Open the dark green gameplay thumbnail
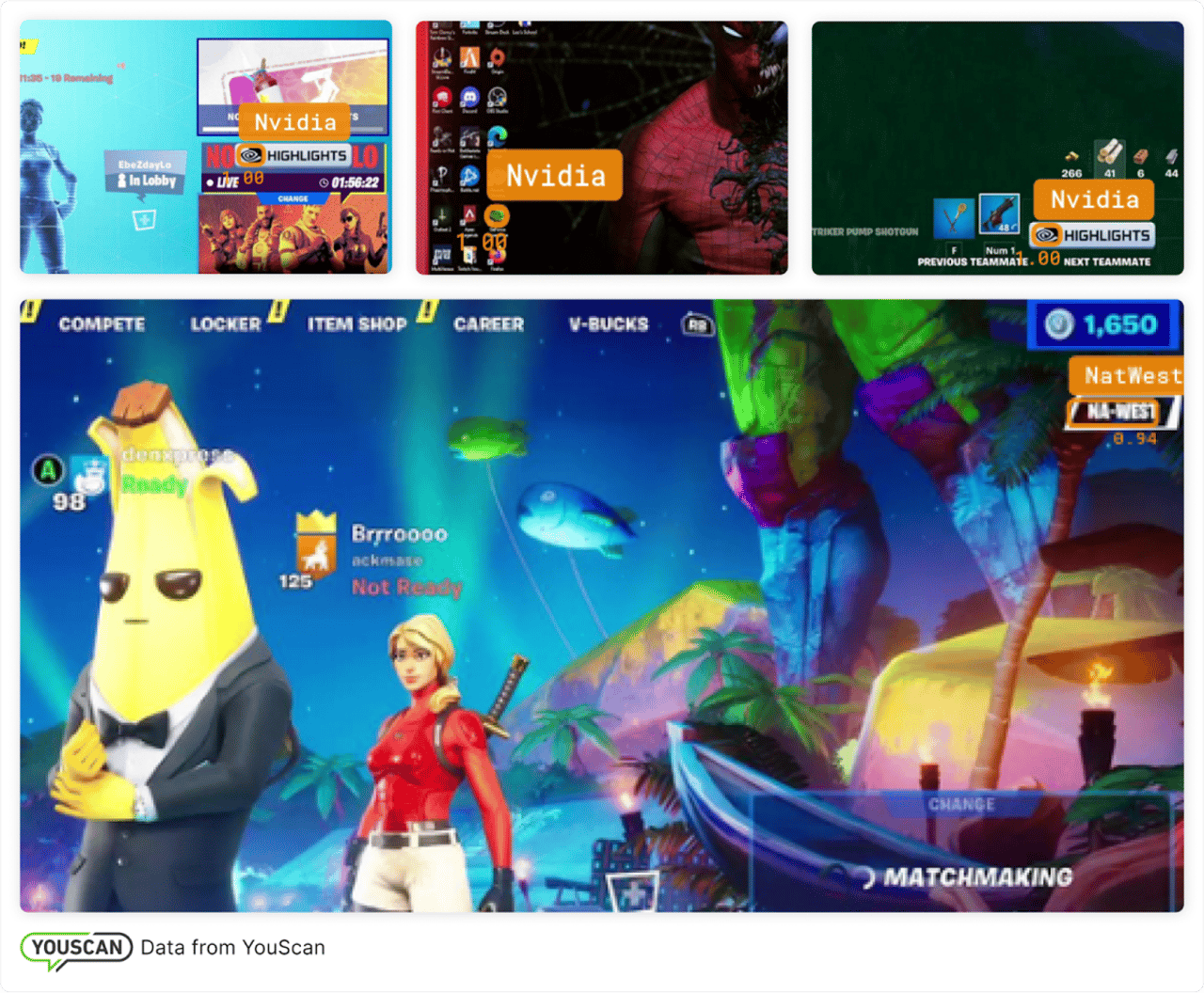Screen dimensions: 1204x993 (998, 148)
